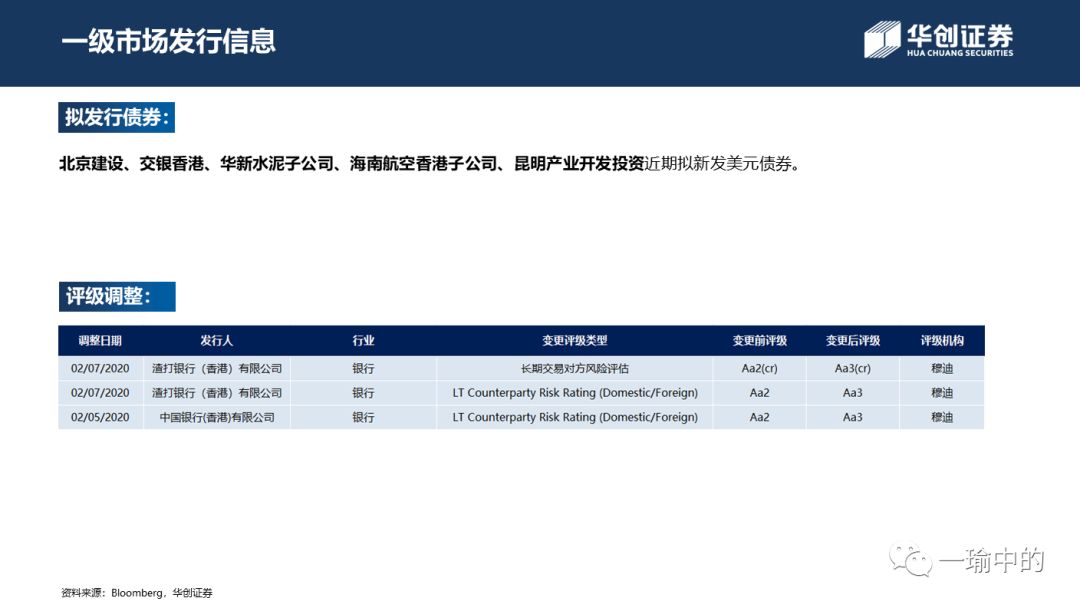Click the 长期交易对方风险评估 cell

(574, 368)
